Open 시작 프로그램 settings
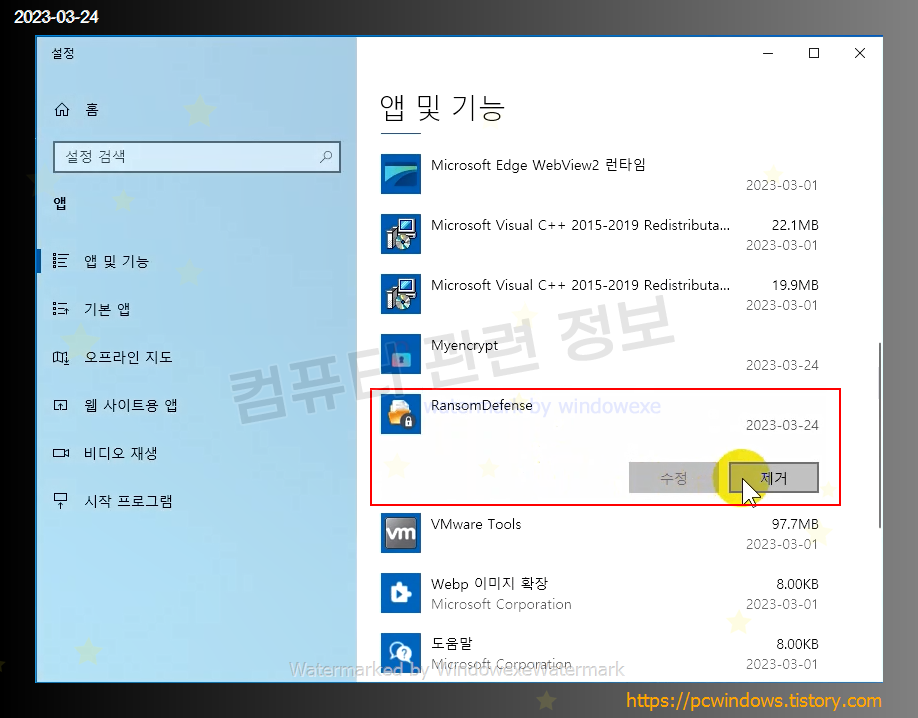The image size is (918, 718). coord(128,501)
